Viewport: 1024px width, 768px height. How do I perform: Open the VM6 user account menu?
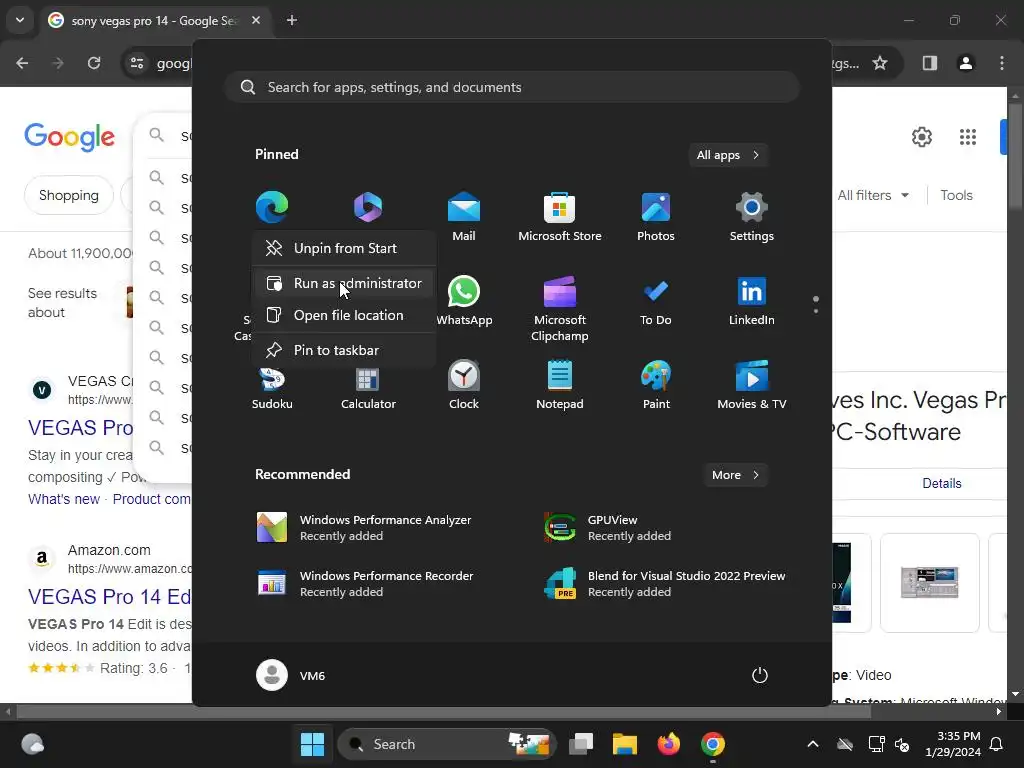click(291, 675)
